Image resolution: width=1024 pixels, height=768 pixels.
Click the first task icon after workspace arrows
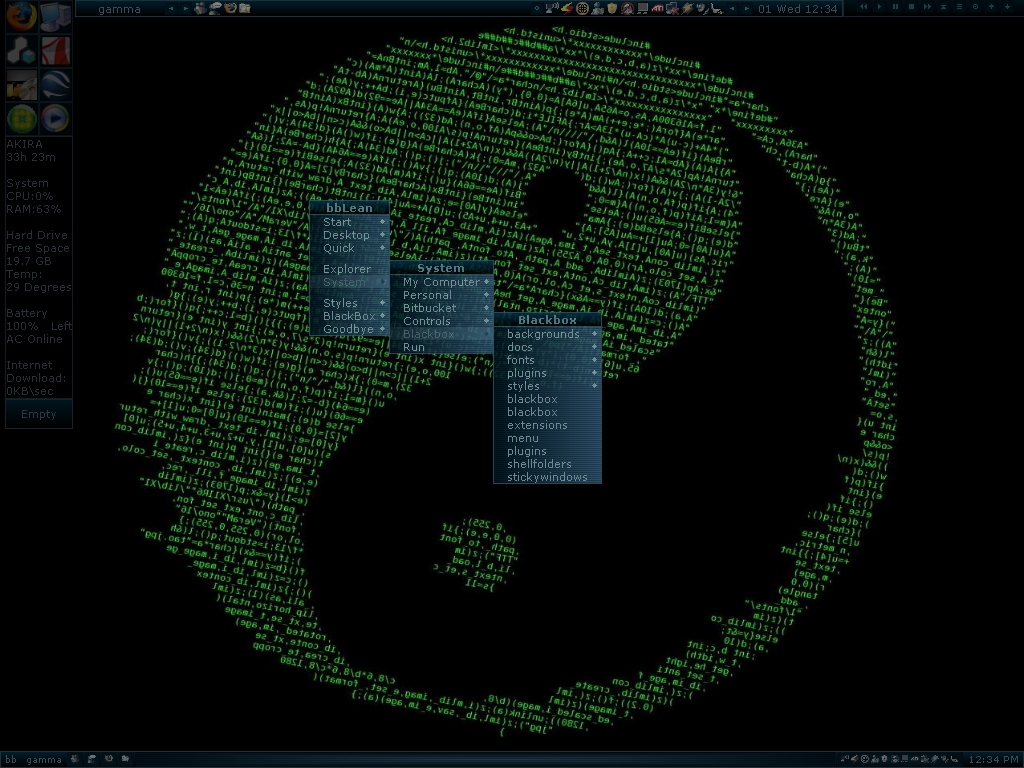pos(200,8)
